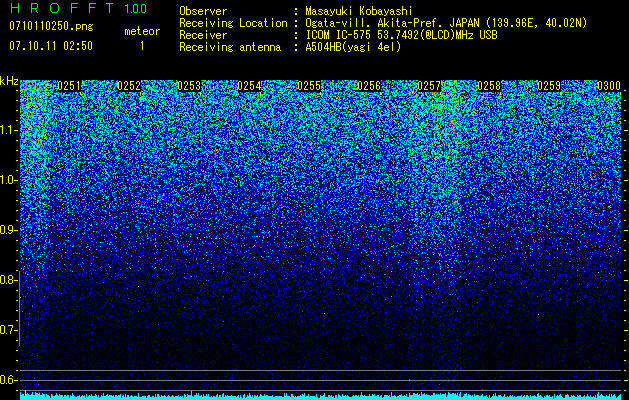Click the observer name Masayuki Kobayashi

[x=359, y=11]
